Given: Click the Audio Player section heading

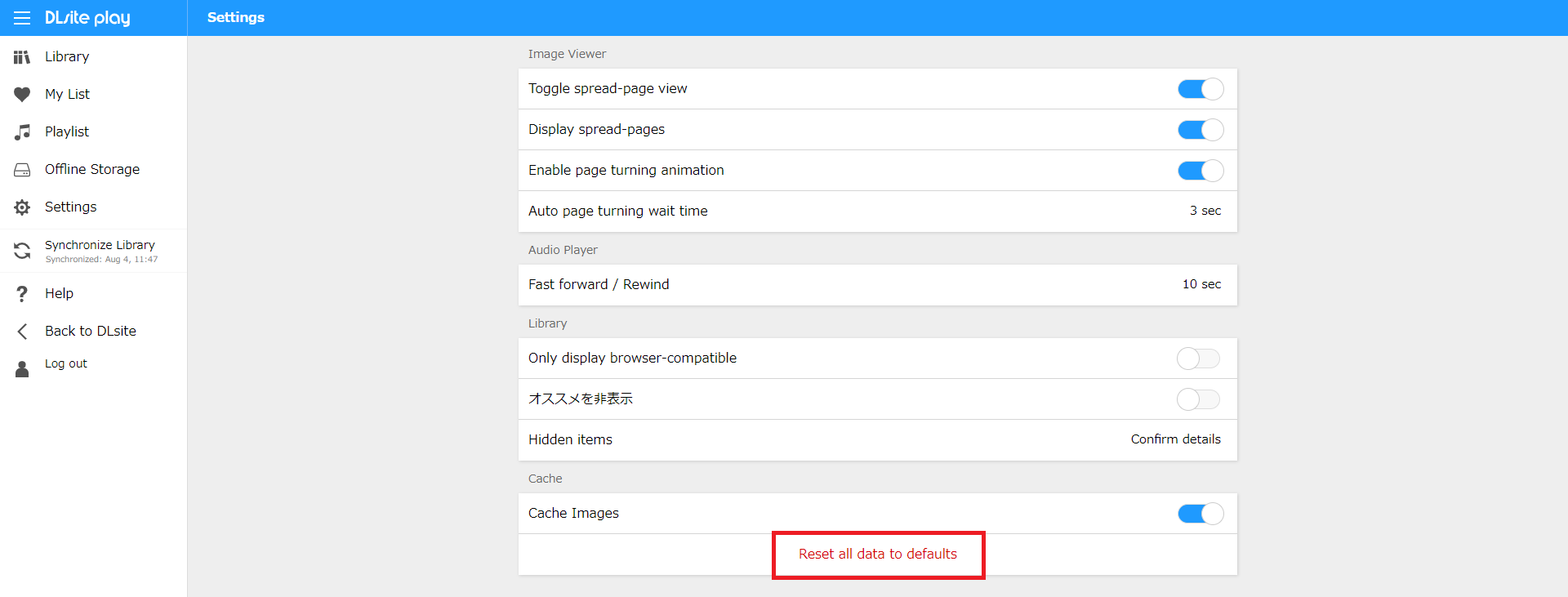Looking at the screenshot, I should [x=563, y=250].
